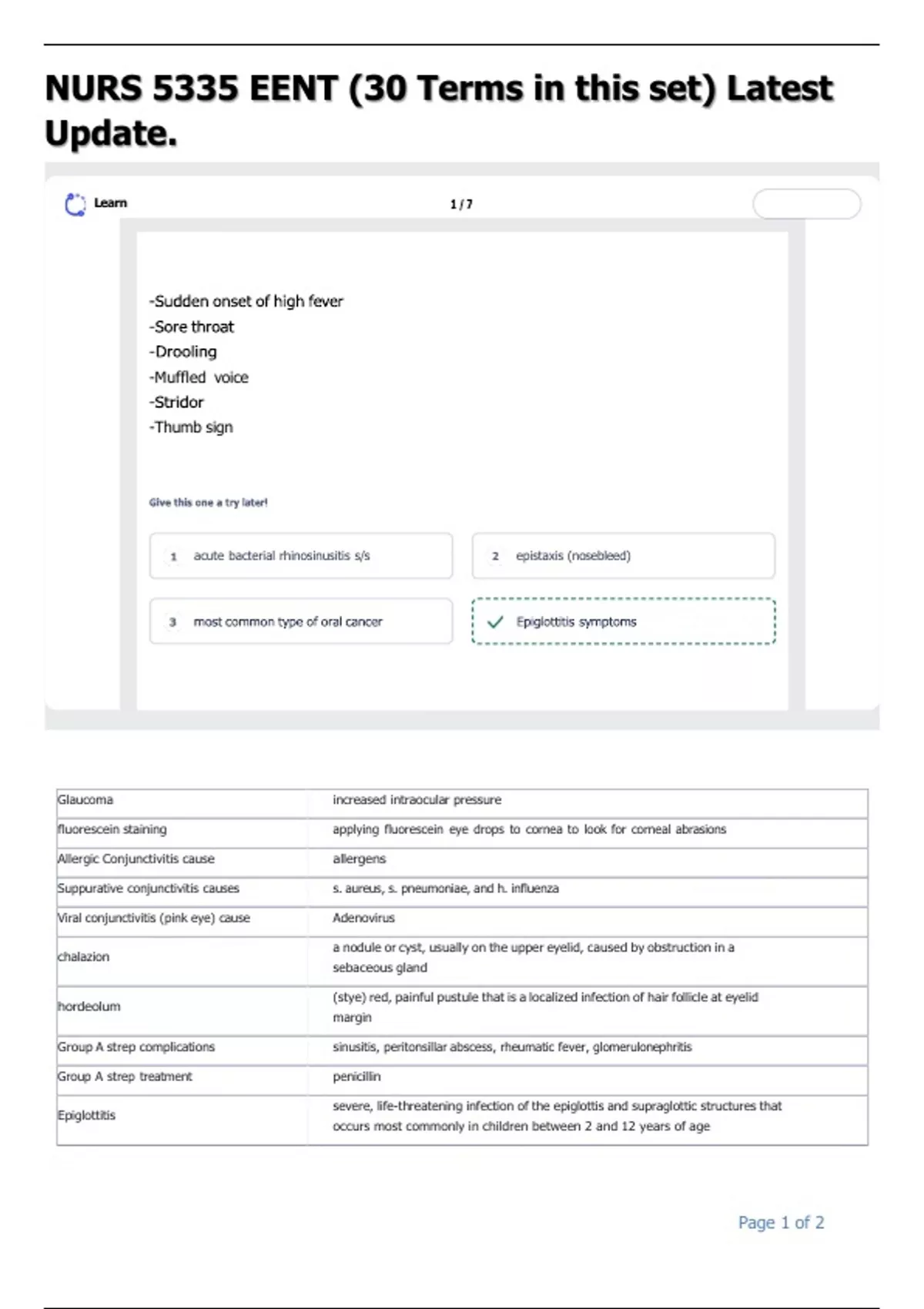Click the empty rounded field at top right
The height and width of the screenshot is (1309, 924).
click(x=806, y=204)
